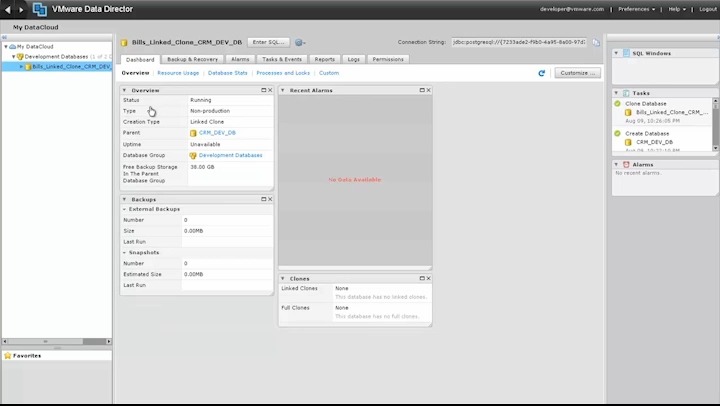This screenshot has width=720, height=406.
Task: Click the Favorites star icon
Action: pyautogui.click(x=8, y=355)
